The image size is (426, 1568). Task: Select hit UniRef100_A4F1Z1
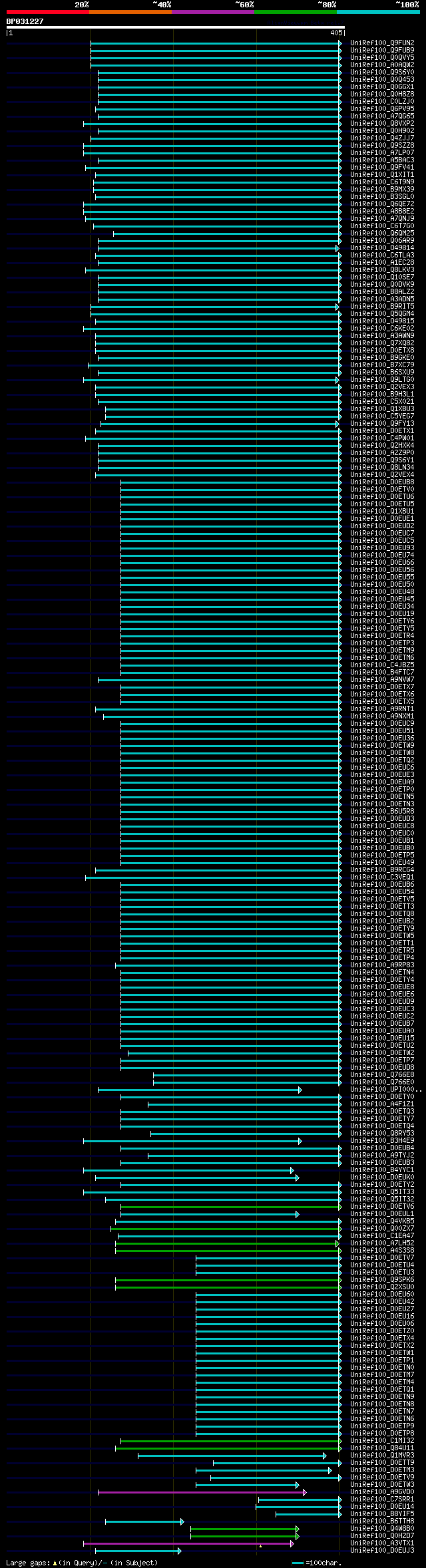tap(382, 1104)
